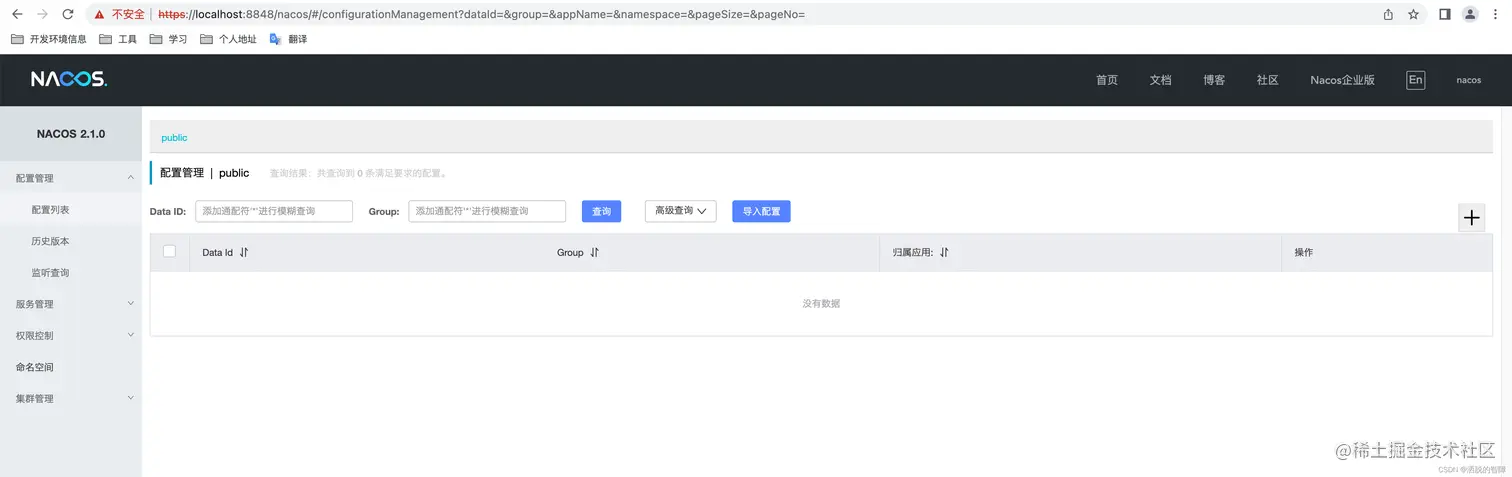This screenshot has height=477, width=1512.
Task: Open the nacos user menu
Action: coord(1468,80)
